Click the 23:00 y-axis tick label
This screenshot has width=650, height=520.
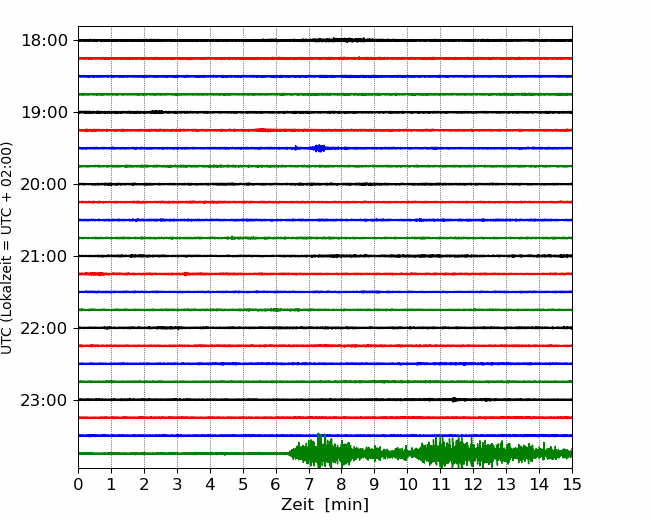click(x=44, y=401)
